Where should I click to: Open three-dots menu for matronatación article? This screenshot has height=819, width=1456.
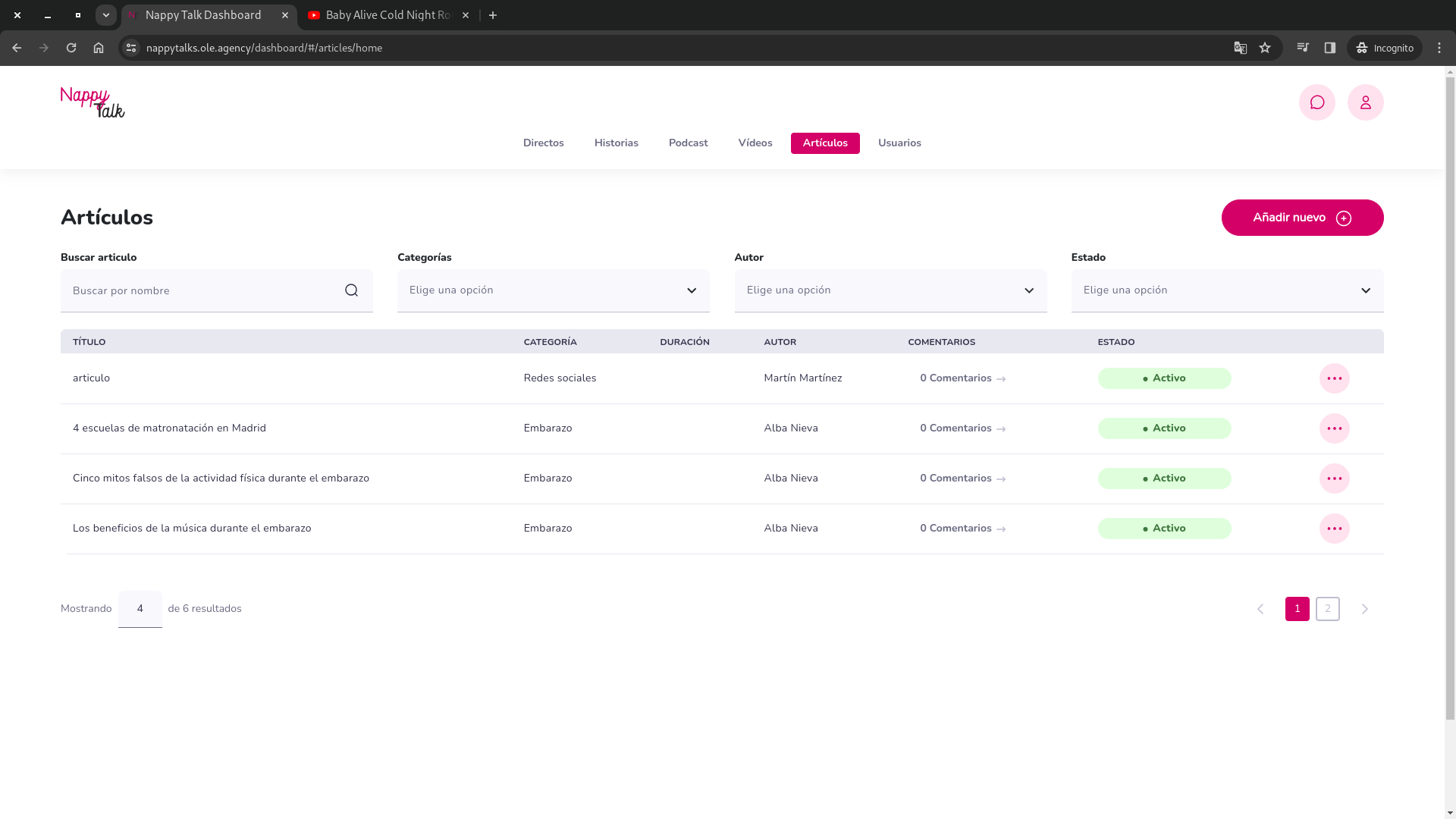tap(1334, 428)
